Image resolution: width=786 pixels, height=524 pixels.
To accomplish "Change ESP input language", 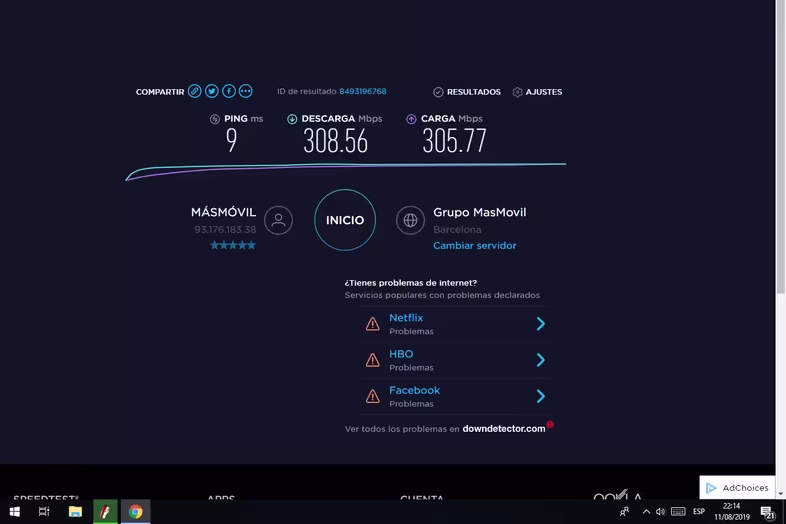I will (699, 511).
